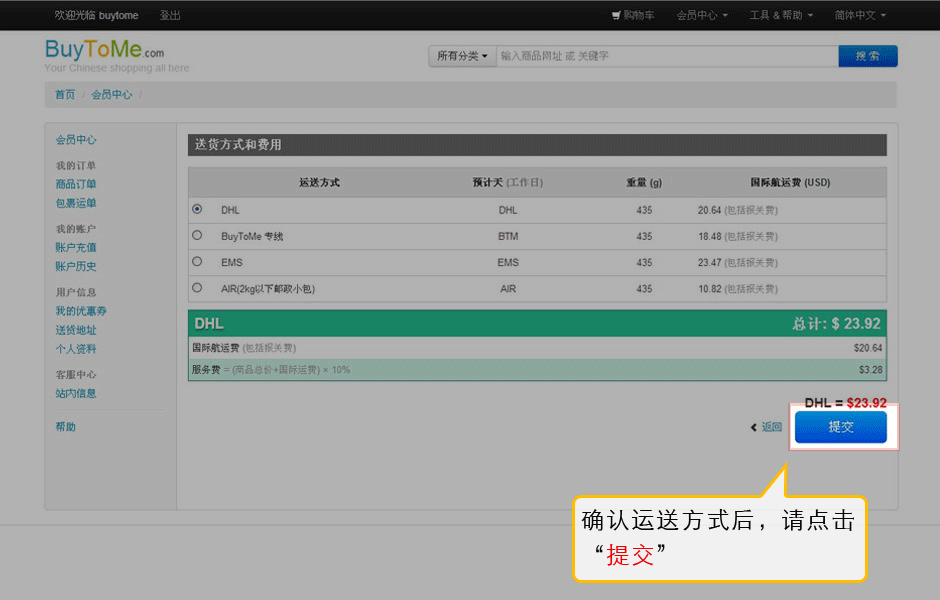Open 送货地址 shipping address page

[76, 330]
